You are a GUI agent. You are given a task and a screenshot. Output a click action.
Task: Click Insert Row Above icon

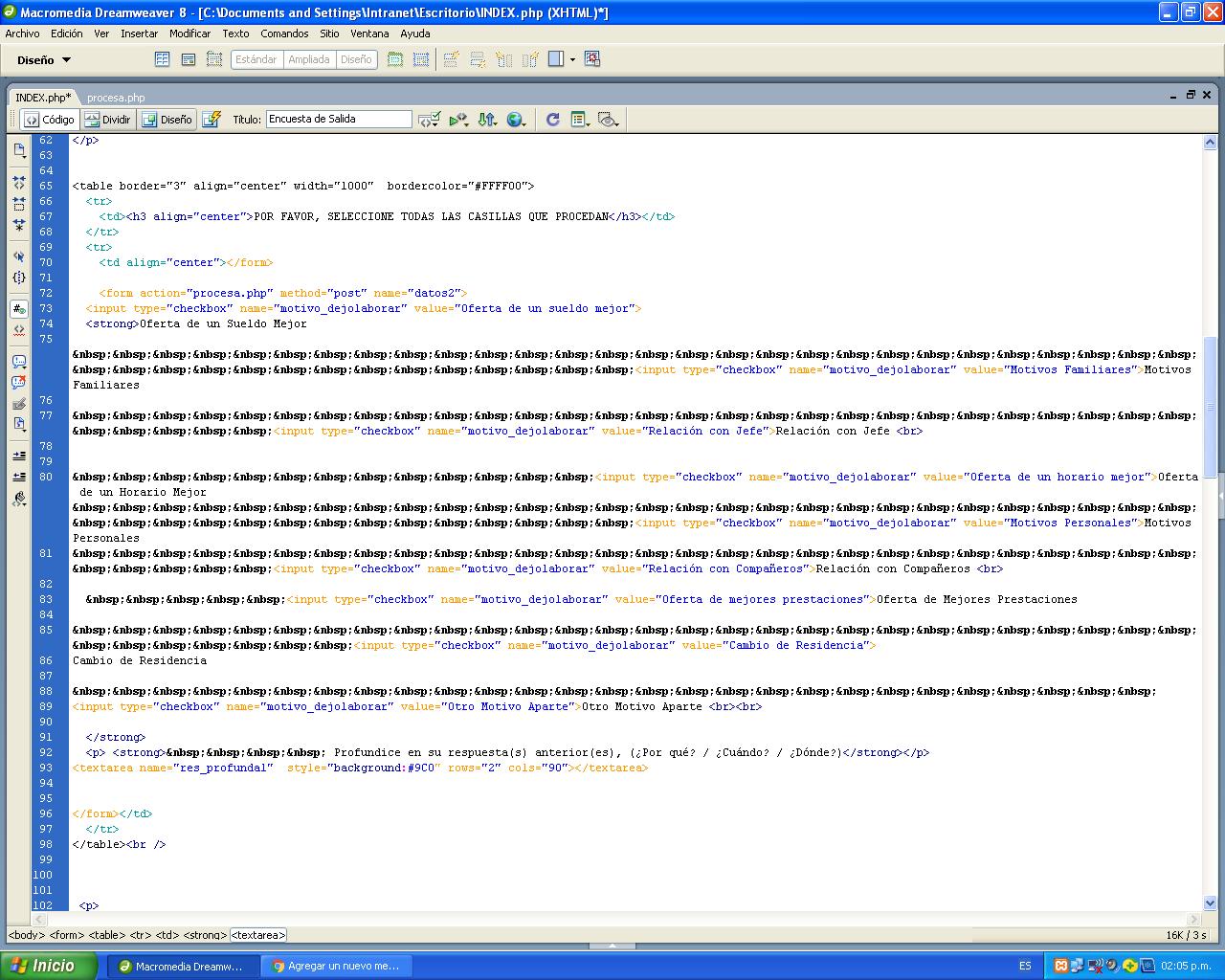(x=452, y=59)
